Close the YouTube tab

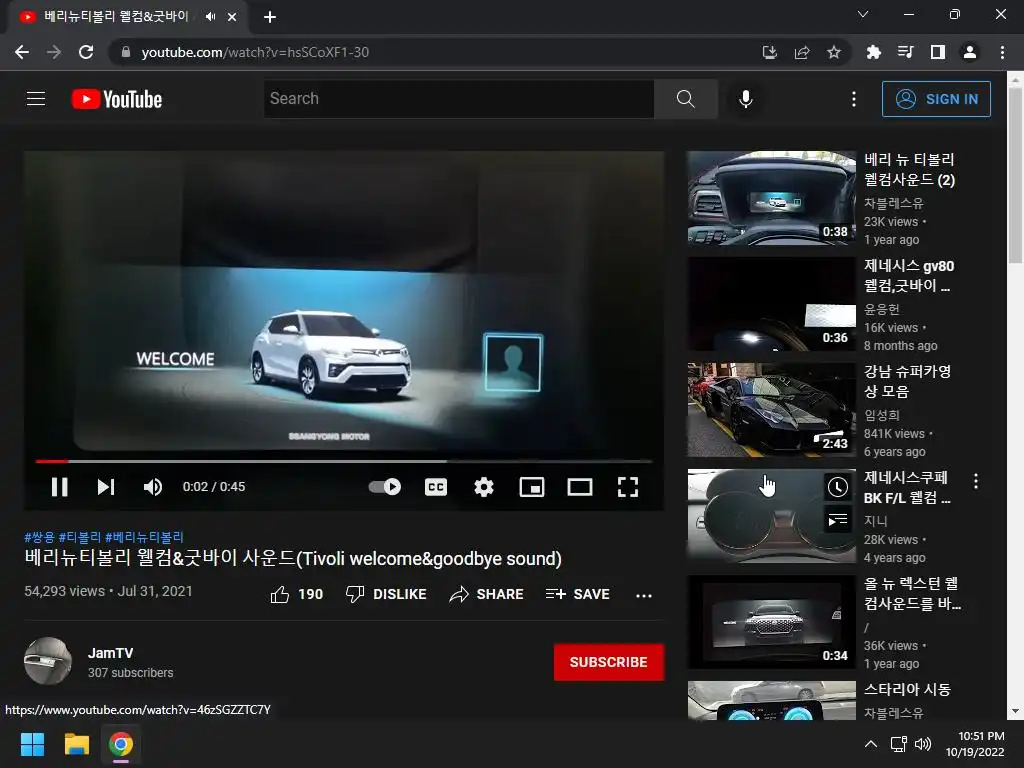click(x=232, y=17)
